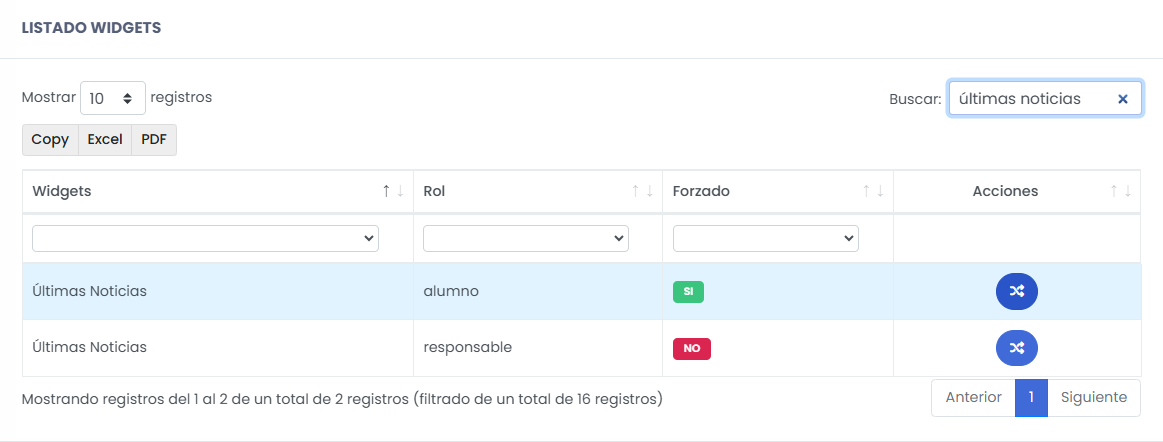Click the green SI forzado badge
The width and height of the screenshot is (1163, 442).
coord(688,292)
